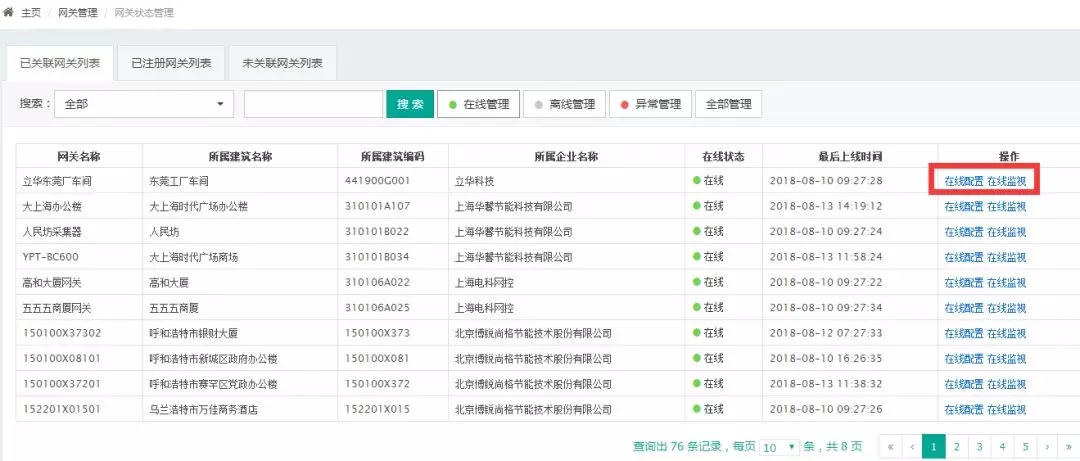
Task: Open the 全部 search category dropdown
Action: 144,104
